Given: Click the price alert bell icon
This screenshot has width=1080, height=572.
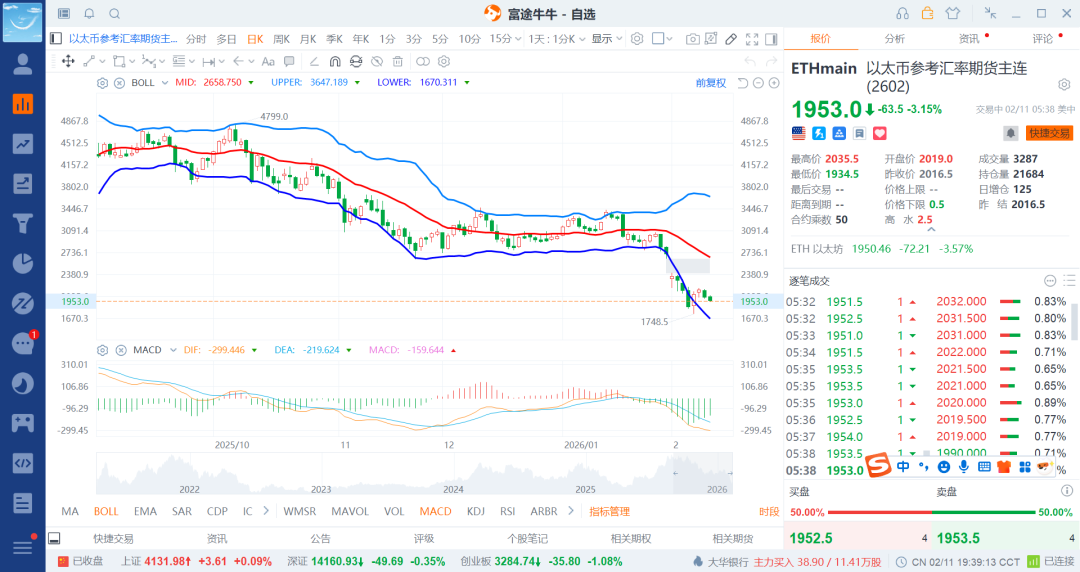Looking at the screenshot, I should [x=1011, y=133].
